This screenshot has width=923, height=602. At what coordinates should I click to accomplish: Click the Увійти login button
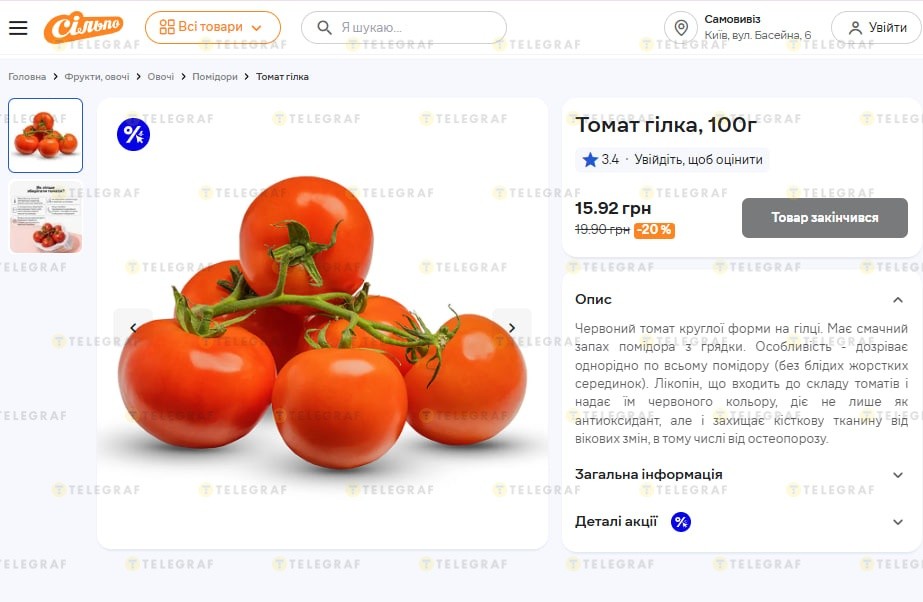[x=877, y=28]
